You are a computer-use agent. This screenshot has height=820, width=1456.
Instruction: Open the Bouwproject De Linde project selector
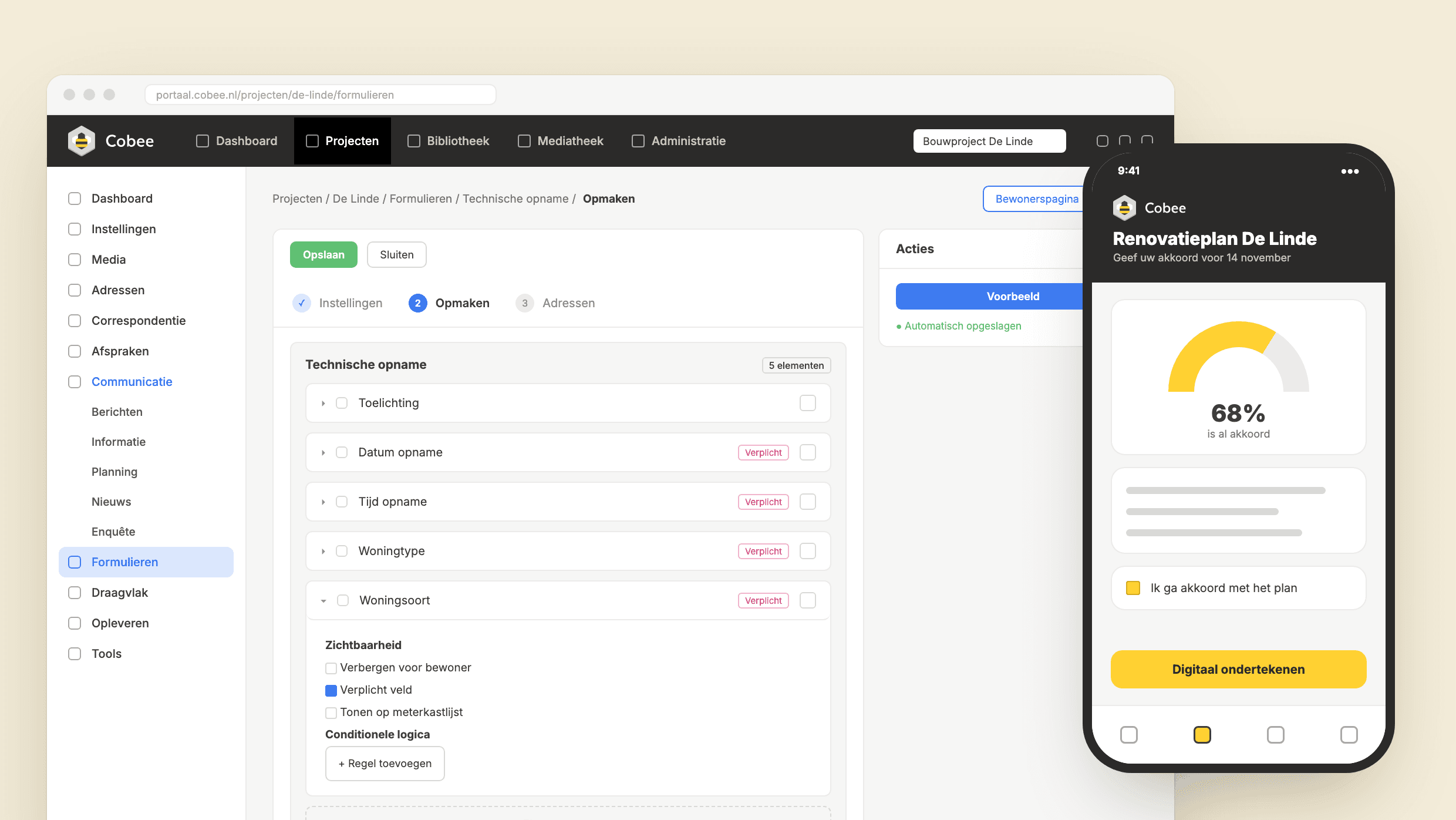(990, 141)
